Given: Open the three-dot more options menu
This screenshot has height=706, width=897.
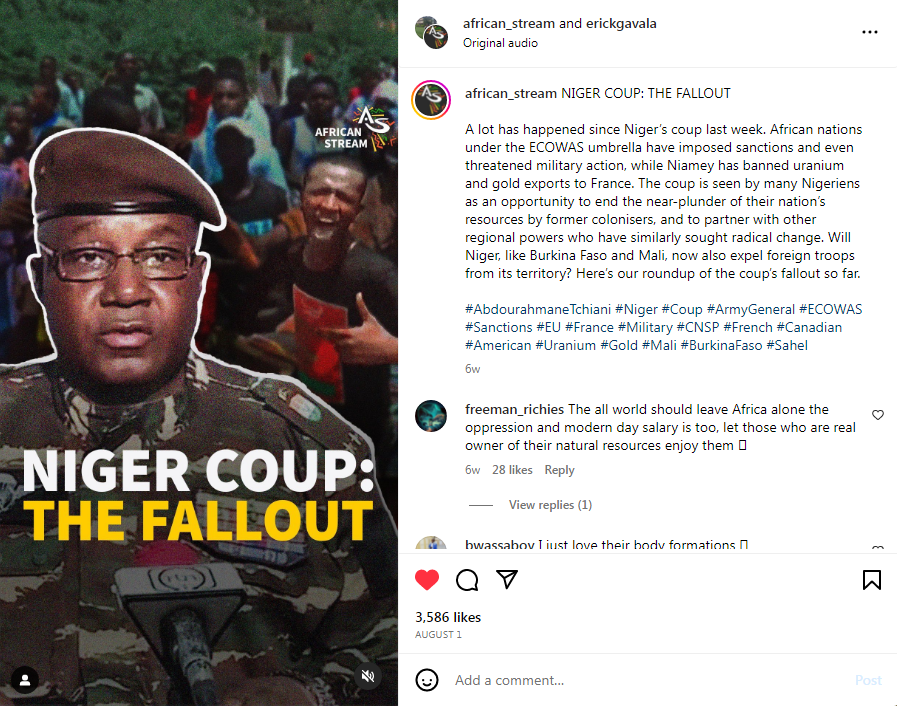Looking at the screenshot, I should coord(870,32).
